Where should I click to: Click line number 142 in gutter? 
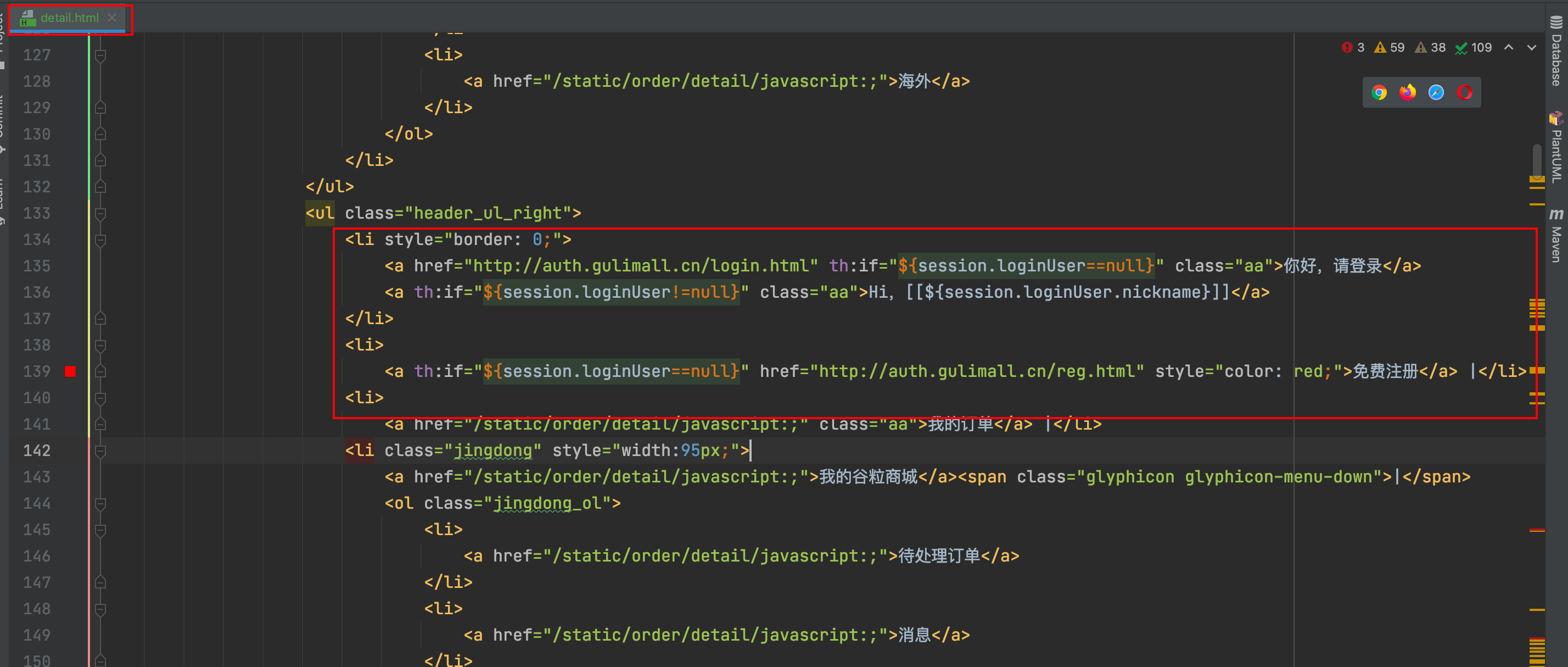click(x=37, y=451)
